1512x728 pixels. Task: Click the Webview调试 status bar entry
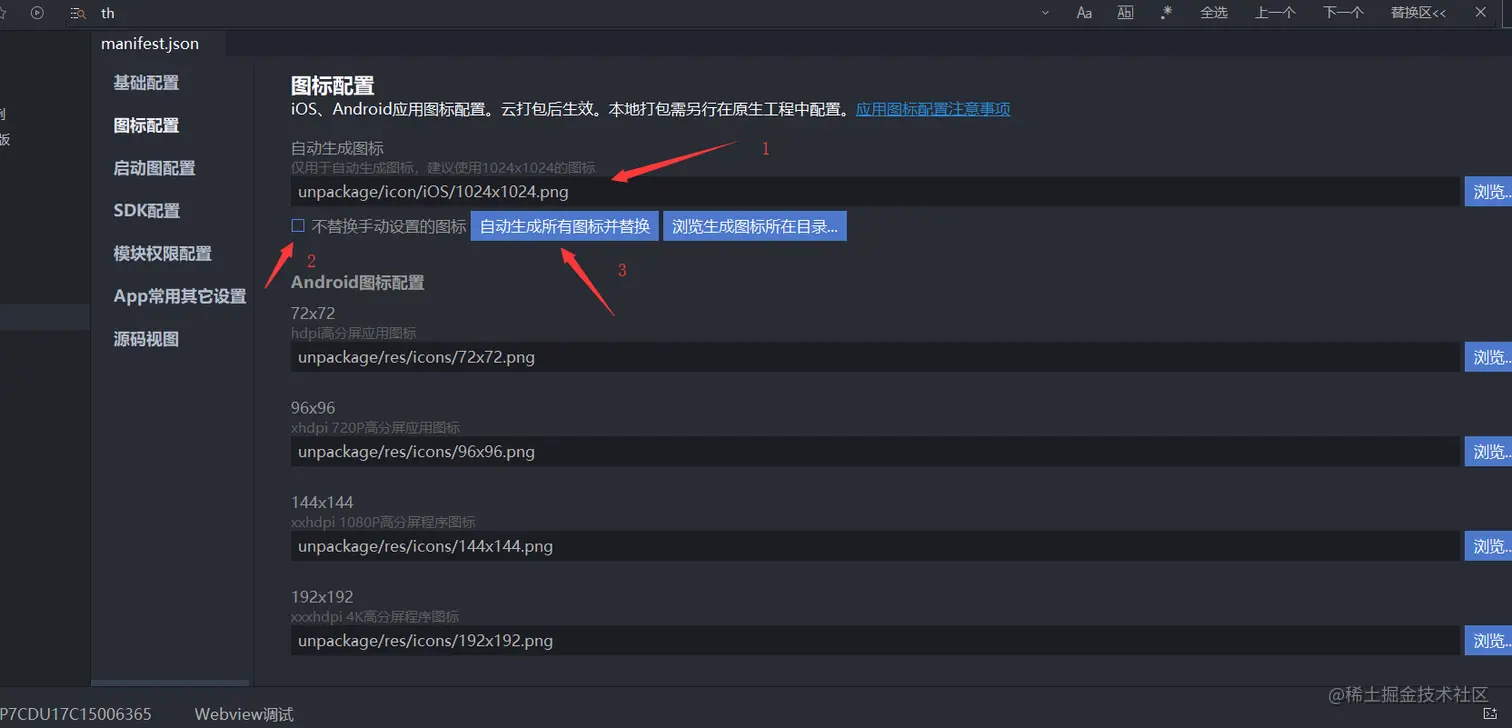(244, 714)
